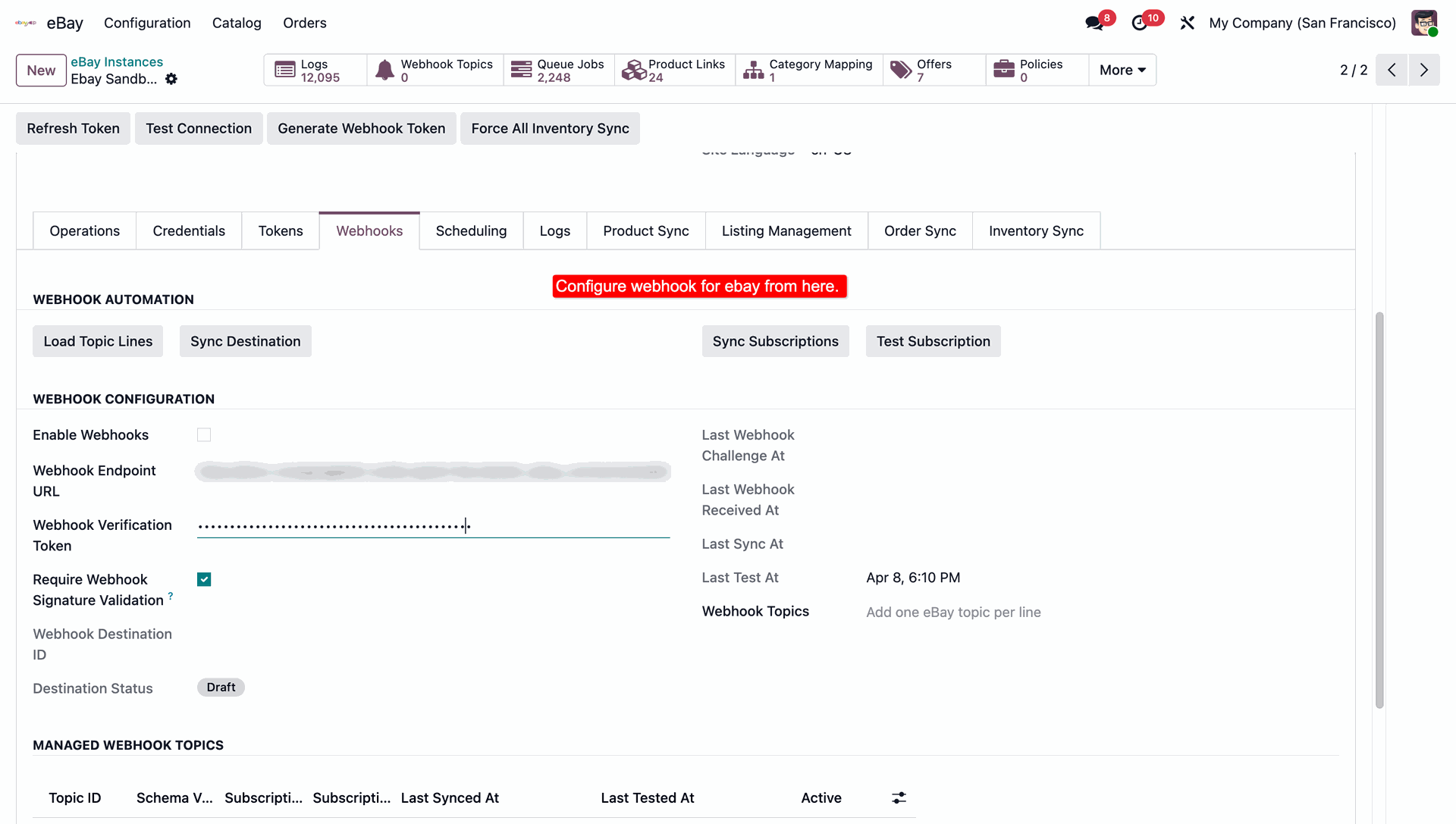The height and width of the screenshot is (824, 1456).
Task: Open the Product Links stat button
Action: (x=675, y=70)
